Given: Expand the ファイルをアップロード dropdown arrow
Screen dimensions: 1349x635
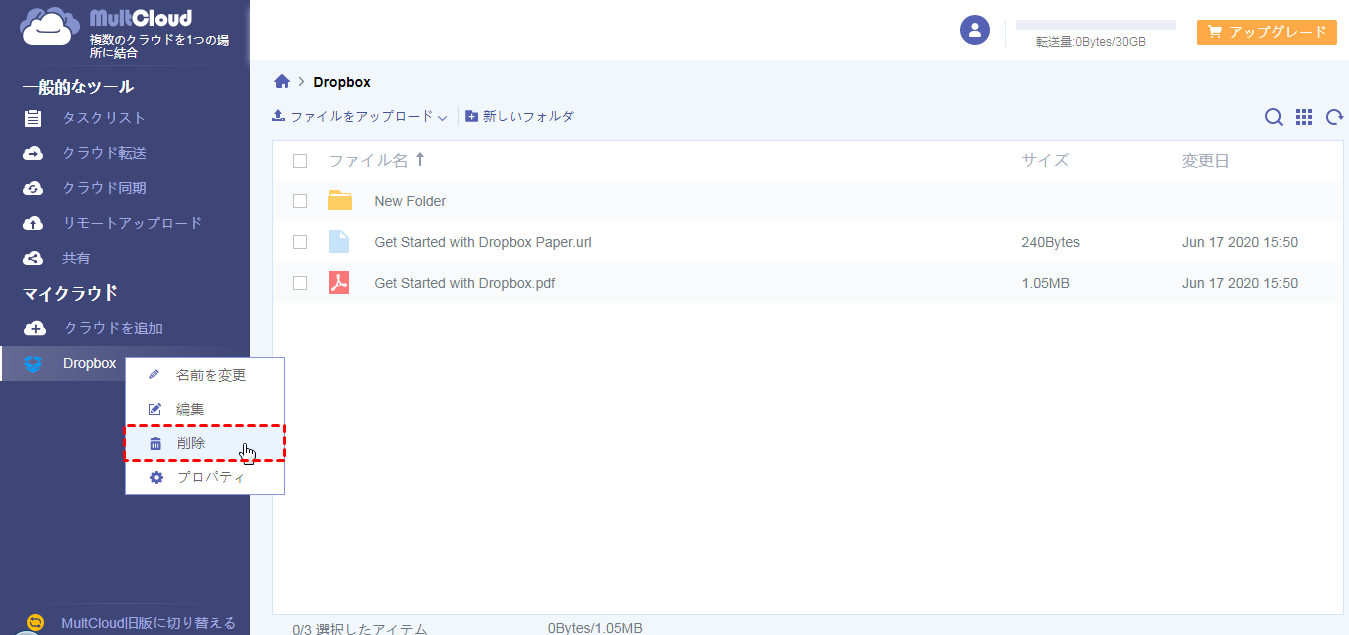Looking at the screenshot, I should pos(442,118).
